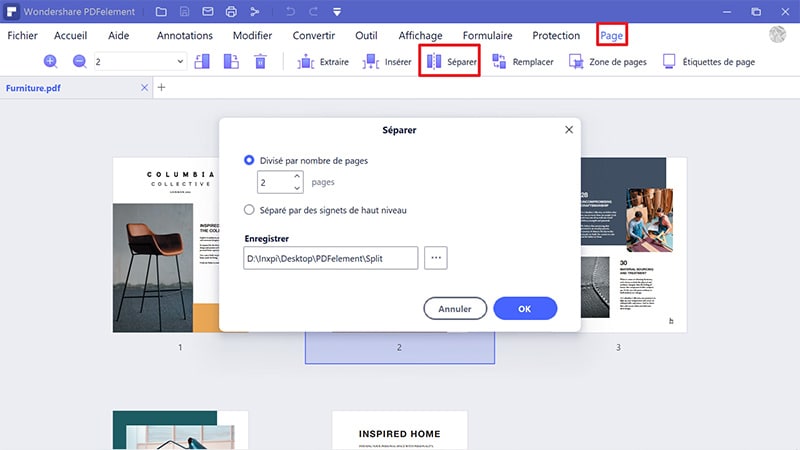Select Divisé par nombre de pages option
Viewport: 800px width, 450px height.
coord(306,160)
